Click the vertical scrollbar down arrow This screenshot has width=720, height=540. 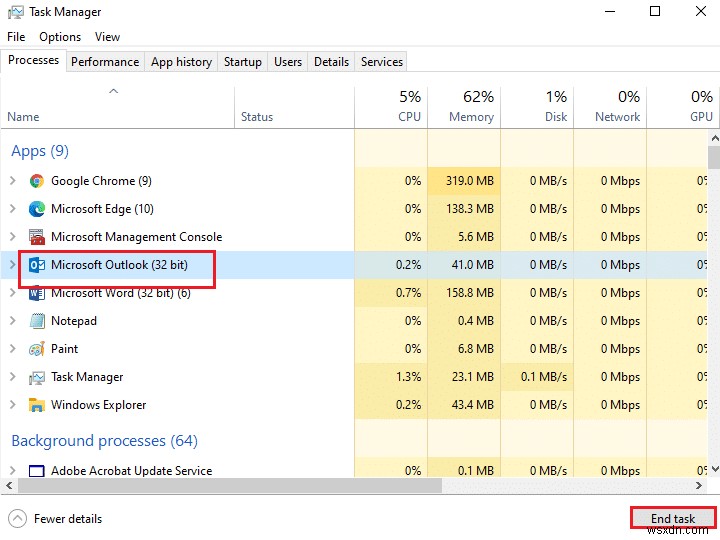coord(714,469)
